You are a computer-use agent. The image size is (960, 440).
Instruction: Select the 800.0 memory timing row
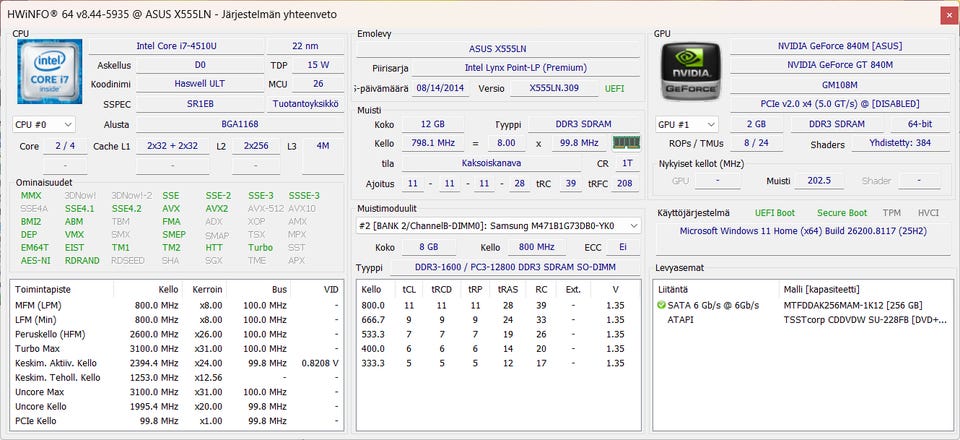click(x=496, y=305)
